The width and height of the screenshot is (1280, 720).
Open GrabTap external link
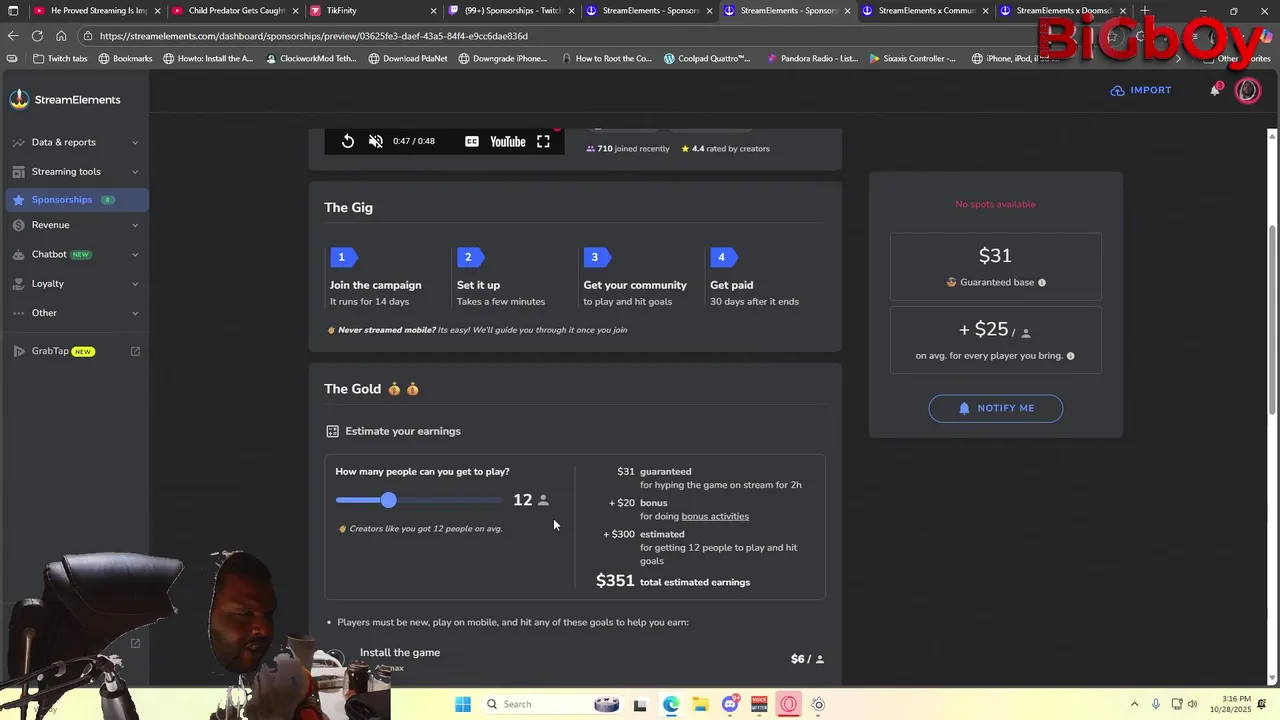pos(75,351)
